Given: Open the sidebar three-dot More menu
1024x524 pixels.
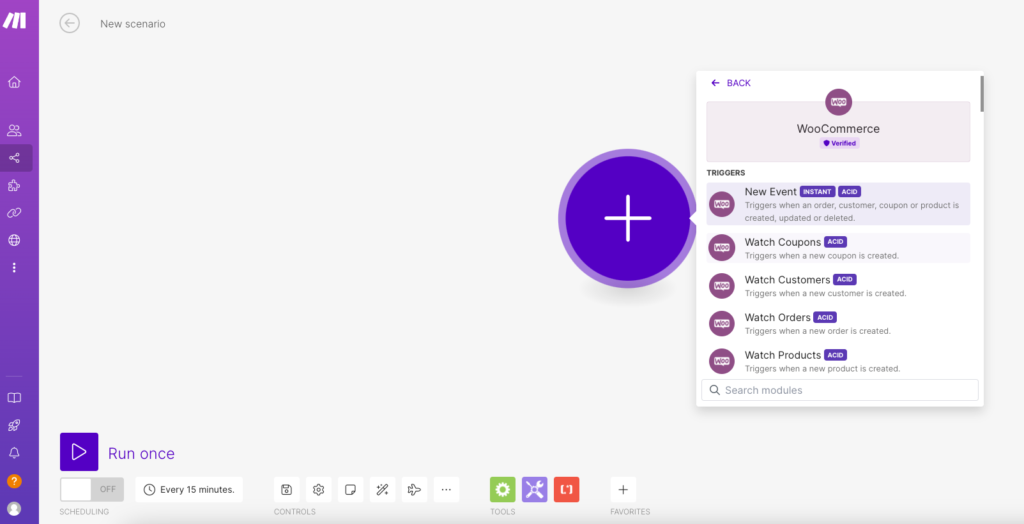Looking at the screenshot, I should pyautogui.click(x=14, y=268).
